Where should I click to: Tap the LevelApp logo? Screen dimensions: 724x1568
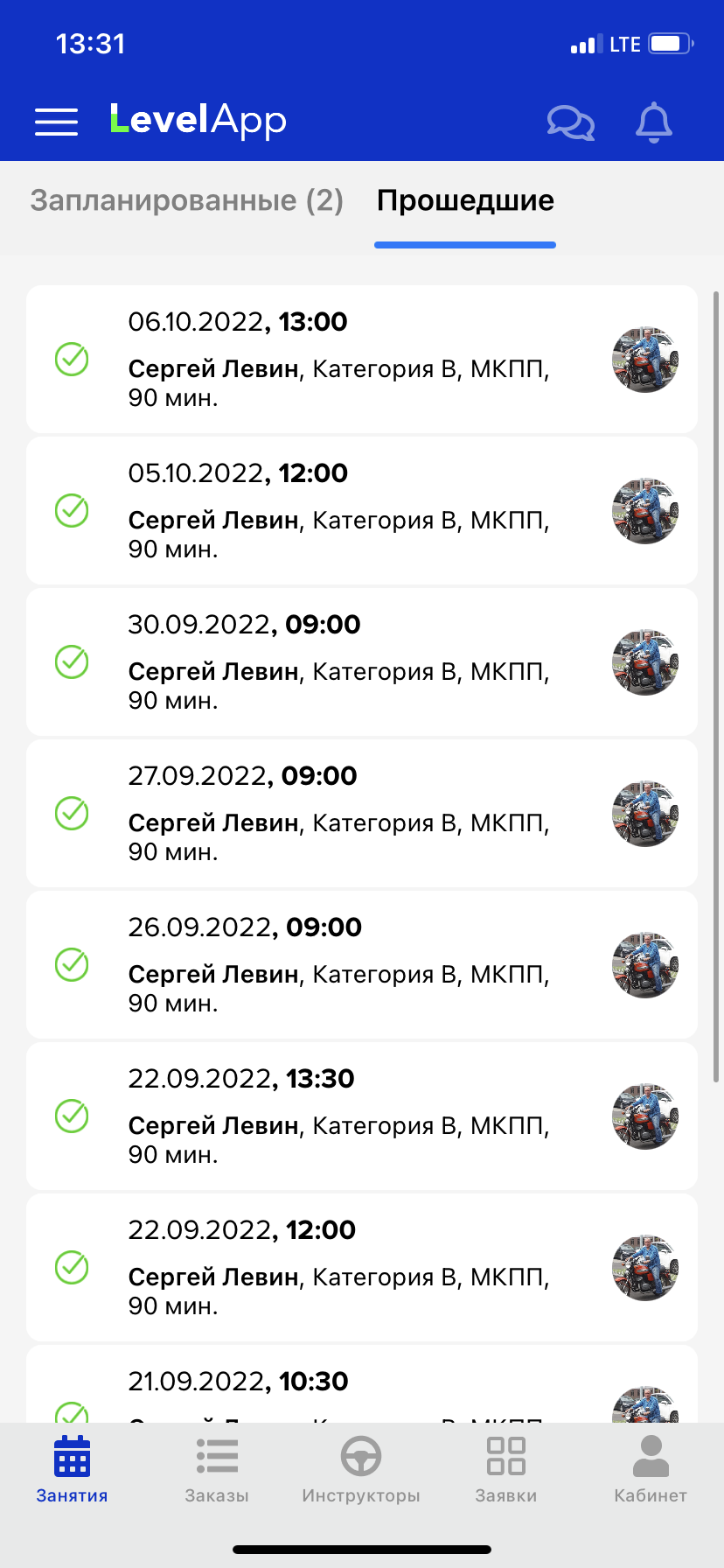[x=198, y=121]
